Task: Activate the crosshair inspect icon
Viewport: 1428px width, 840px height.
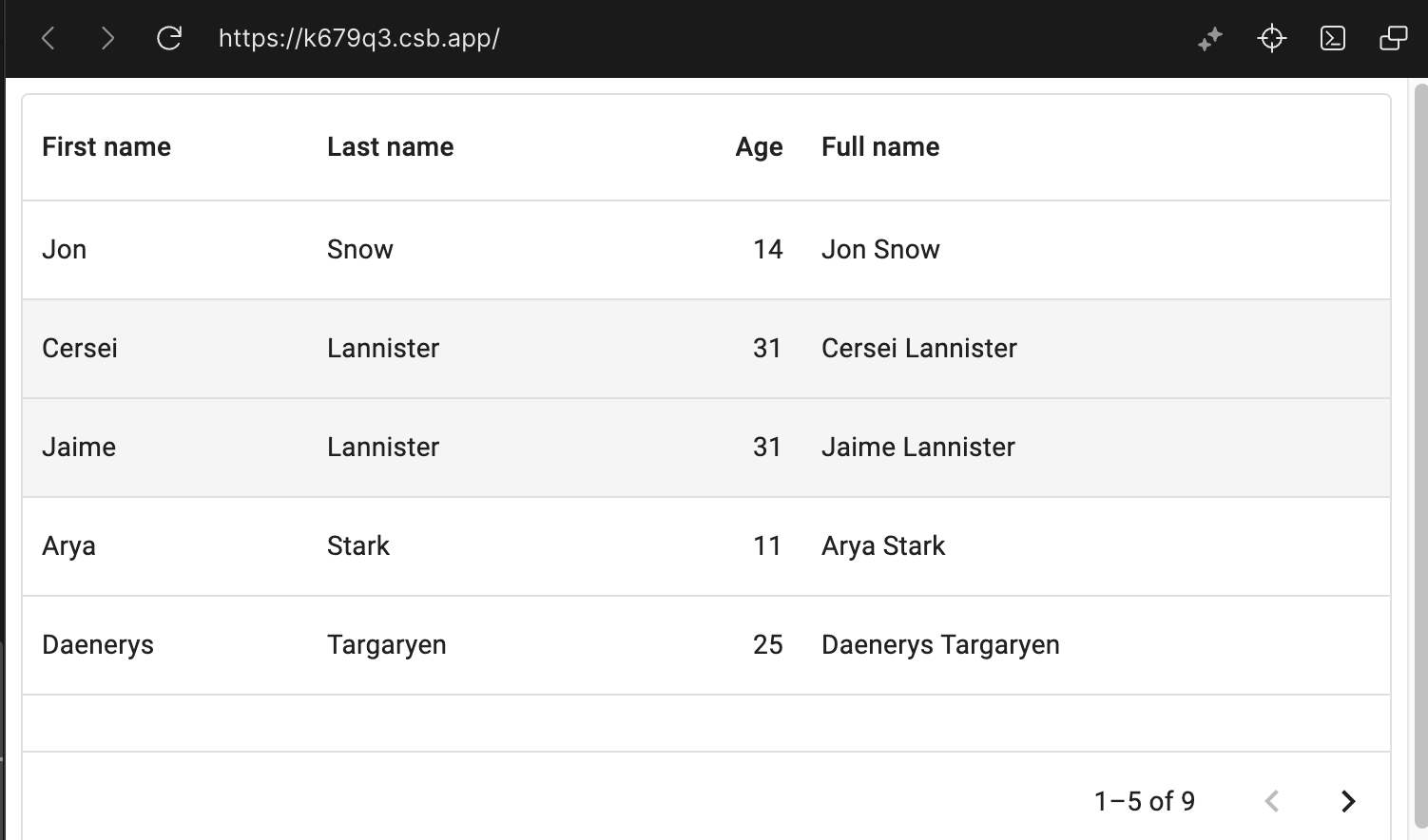Action: click(1272, 38)
